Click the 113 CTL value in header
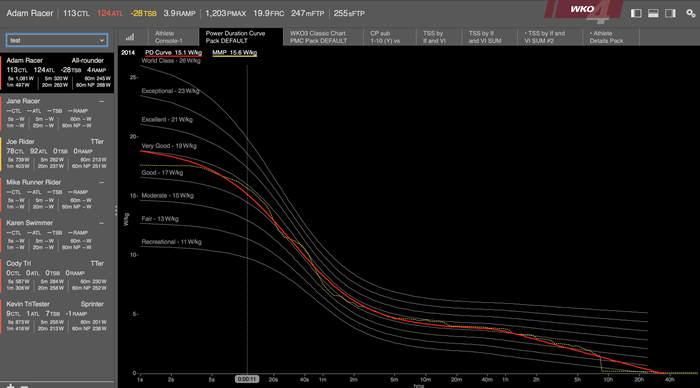The width and height of the screenshot is (700, 388). tap(76, 13)
